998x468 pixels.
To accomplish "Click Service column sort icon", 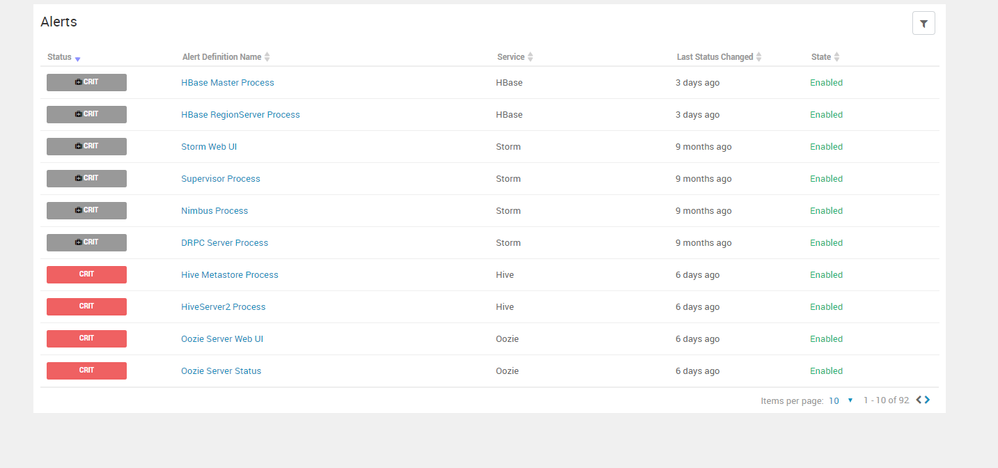I will pos(530,57).
